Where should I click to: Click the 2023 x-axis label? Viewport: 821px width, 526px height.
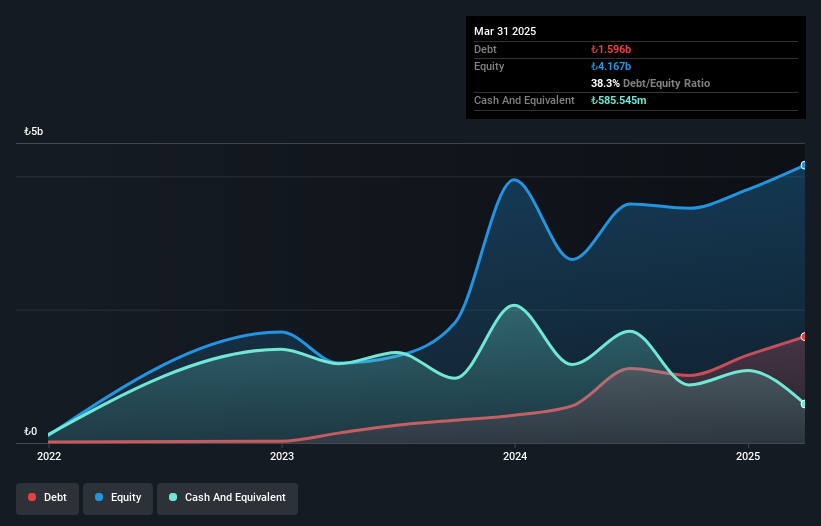[282, 456]
